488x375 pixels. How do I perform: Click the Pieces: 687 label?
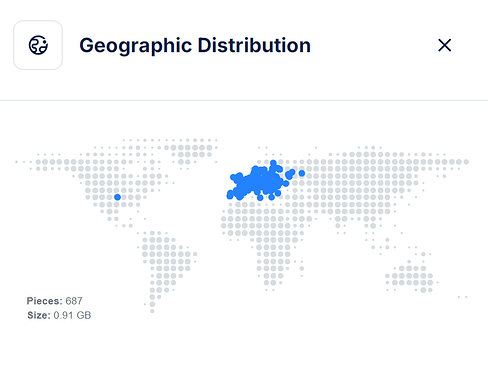55,301
